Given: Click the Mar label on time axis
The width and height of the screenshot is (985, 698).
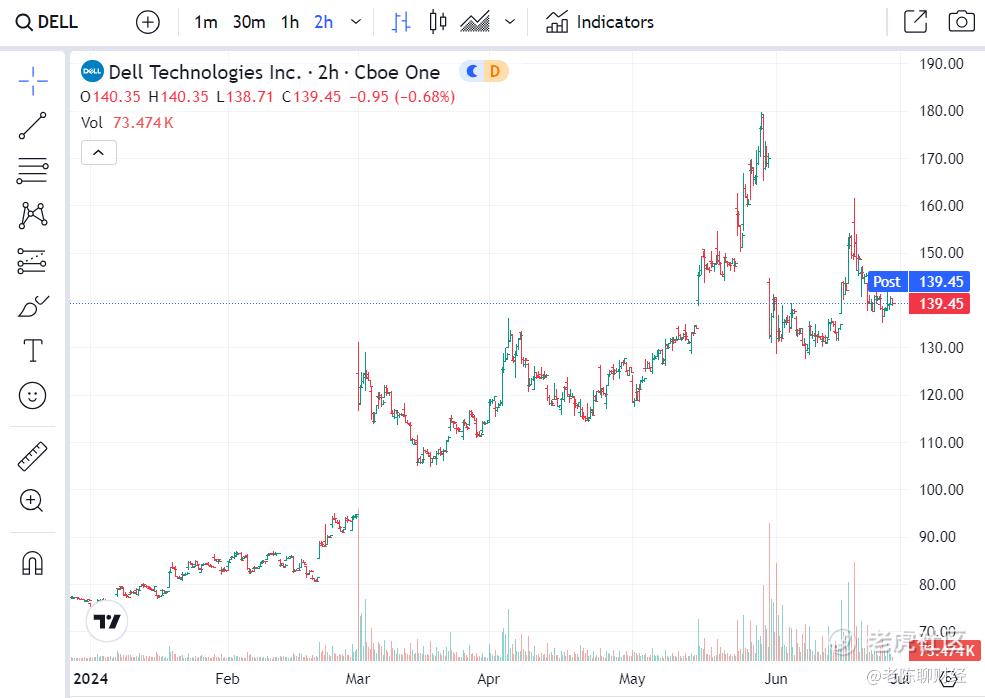Looking at the screenshot, I should tap(358, 679).
